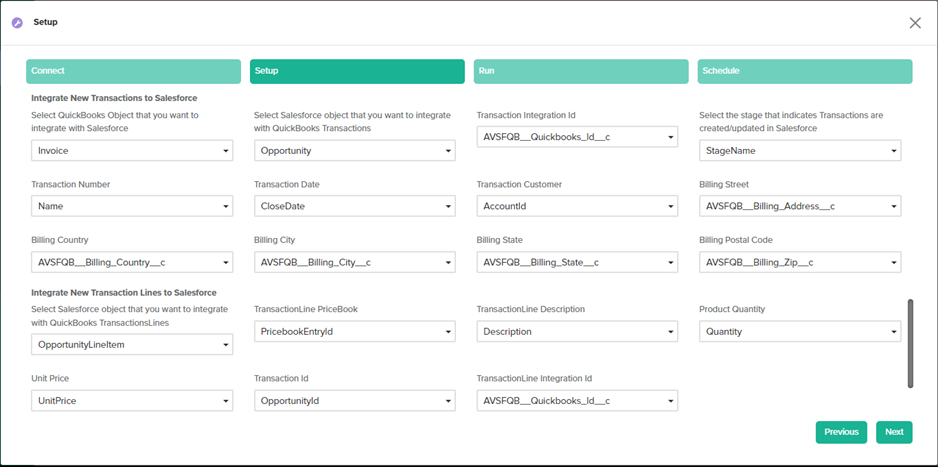
Task: Open the Invoice QuickBooks object dropdown
Action: click(x=132, y=151)
